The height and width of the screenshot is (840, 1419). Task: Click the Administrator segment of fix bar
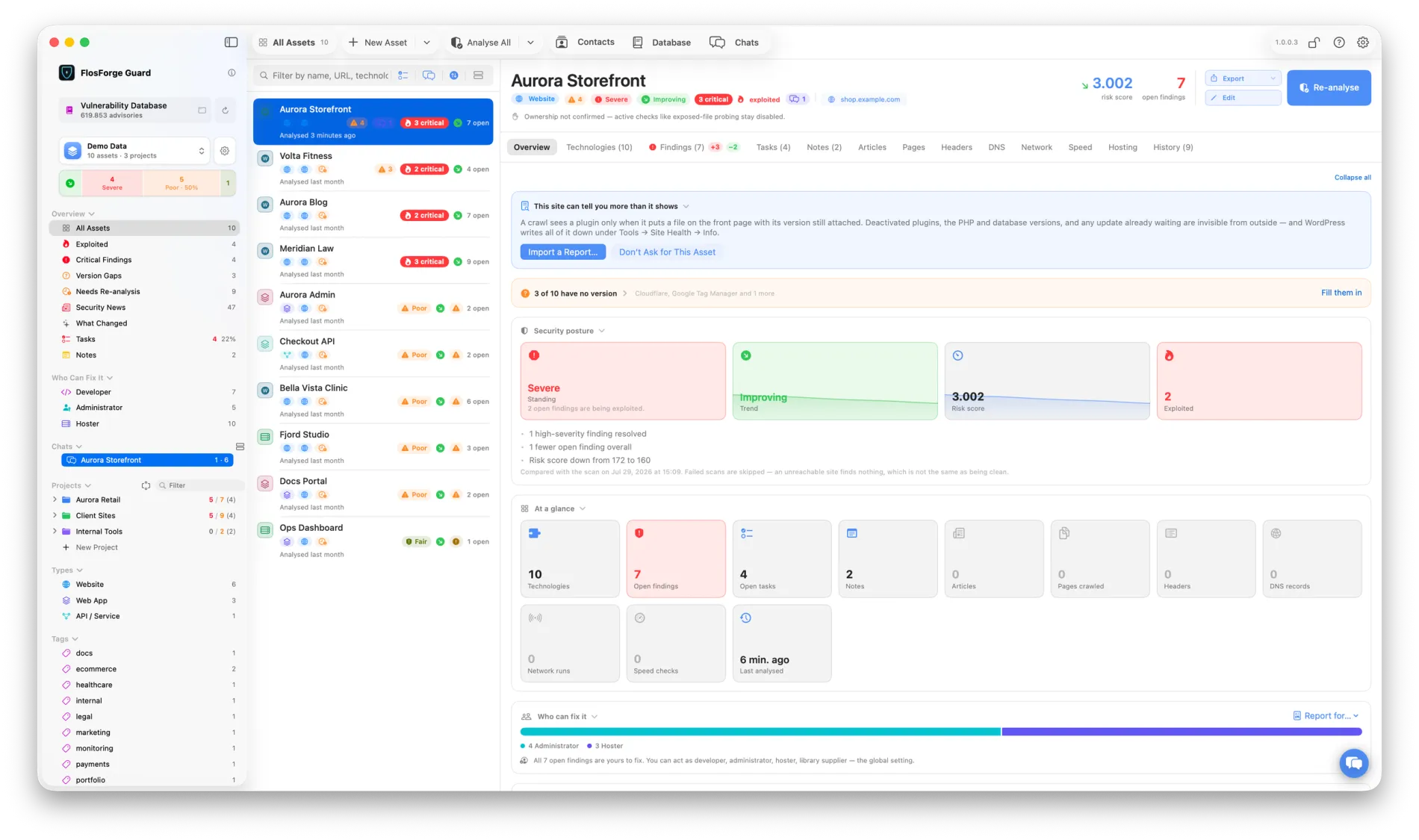coord(760,732)
